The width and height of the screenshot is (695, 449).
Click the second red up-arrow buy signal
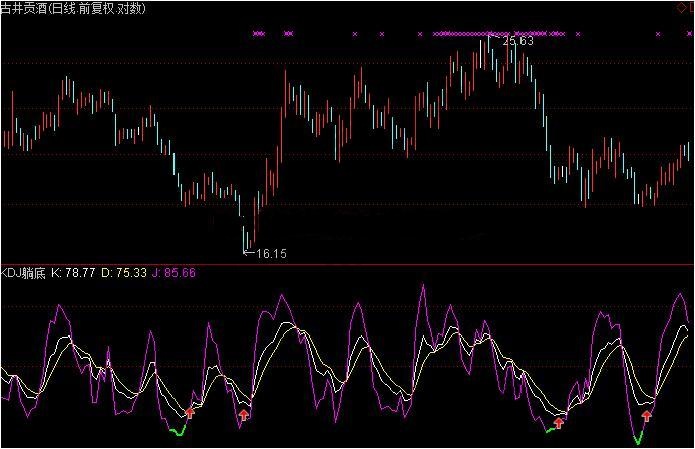click(243, 414)
